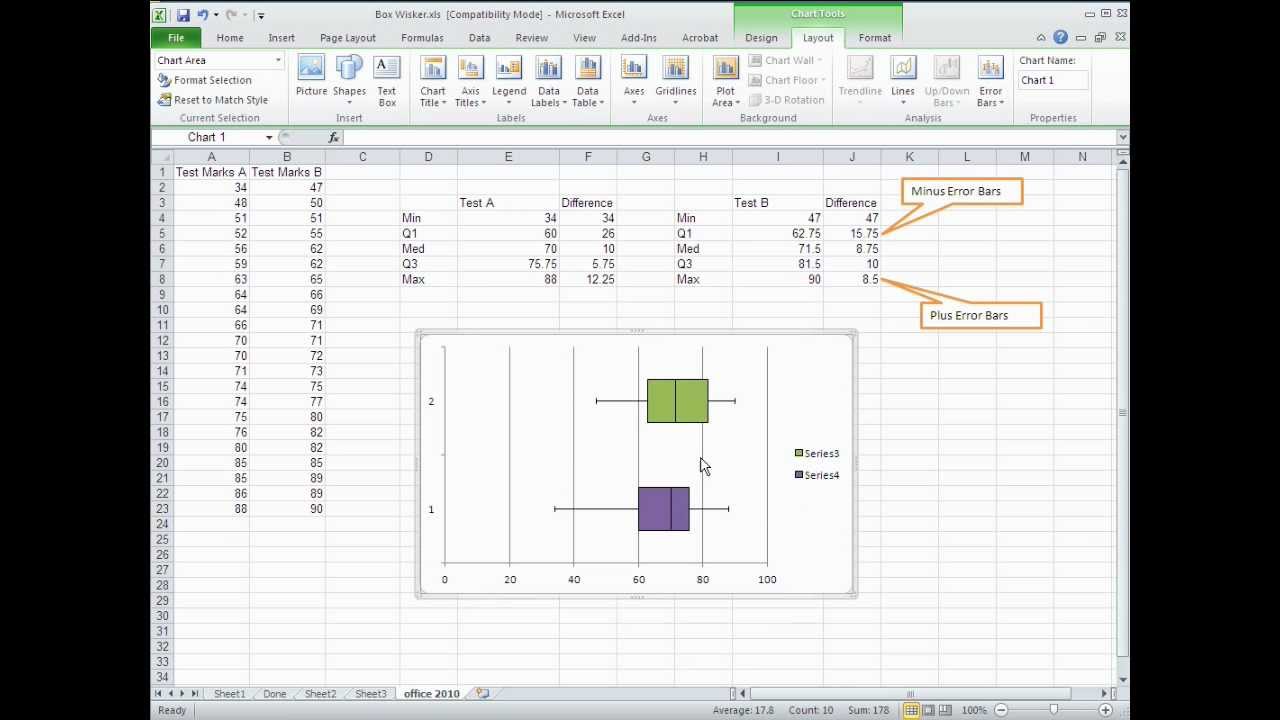This screenshot has width=1280, height=720.
Task: Click the Select All corner button
Action: (x=162, y=157)
